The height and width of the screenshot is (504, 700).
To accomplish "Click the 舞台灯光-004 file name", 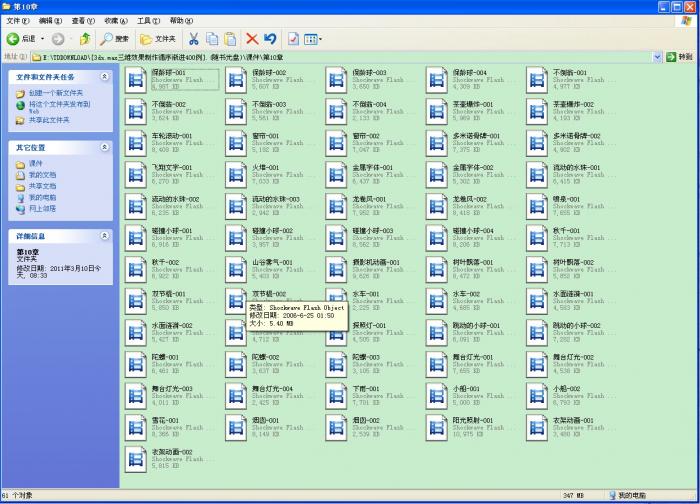I will click(272, 389).
